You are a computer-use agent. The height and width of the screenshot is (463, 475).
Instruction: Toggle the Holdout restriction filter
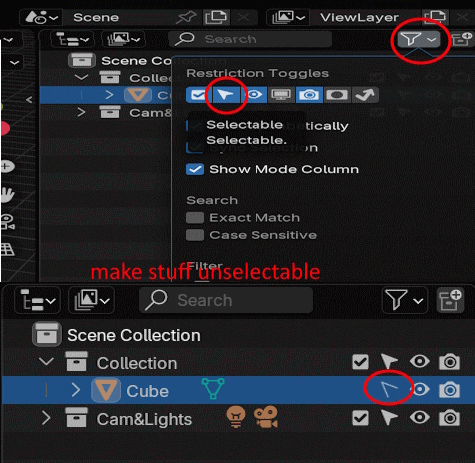[x=337, y=95]
